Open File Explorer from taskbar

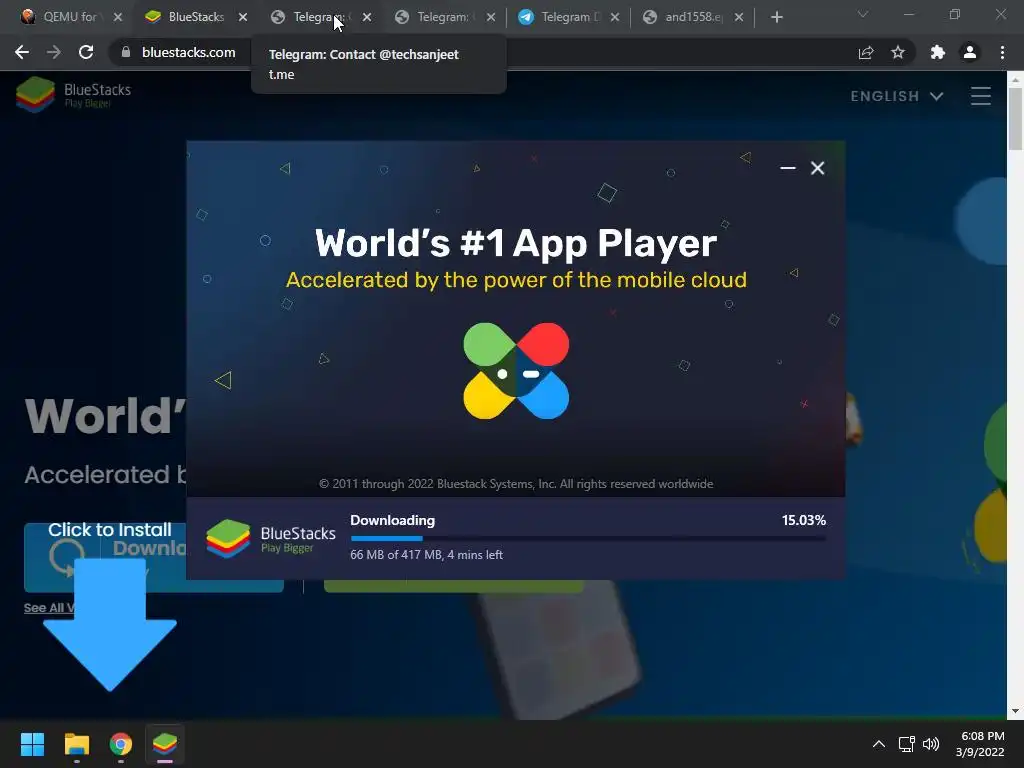[x=76, y=744]
